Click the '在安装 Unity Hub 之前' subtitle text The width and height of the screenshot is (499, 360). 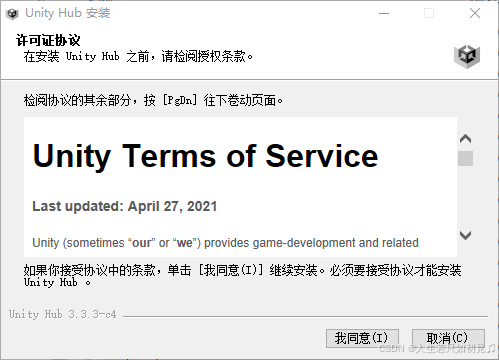click(138, 56)
